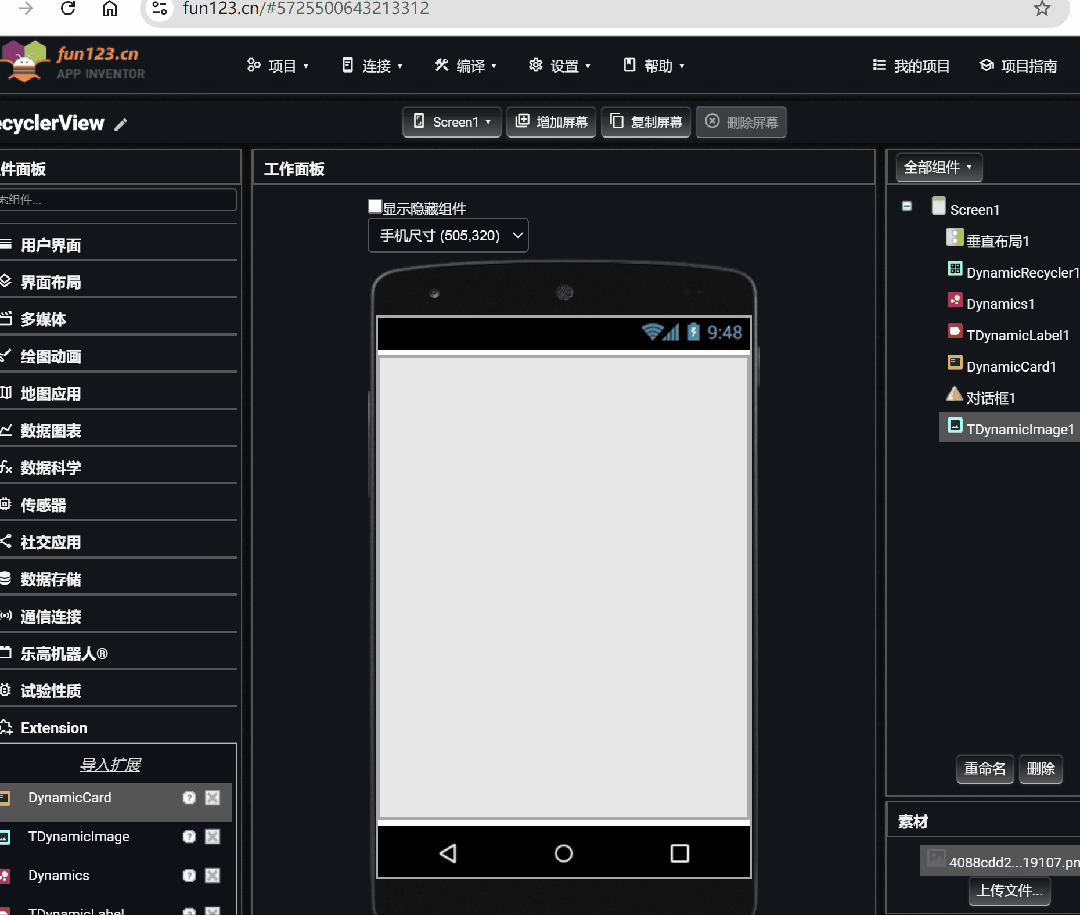Expand the 数据图表 palette category

pyautogui.click(x=118, y=431)
